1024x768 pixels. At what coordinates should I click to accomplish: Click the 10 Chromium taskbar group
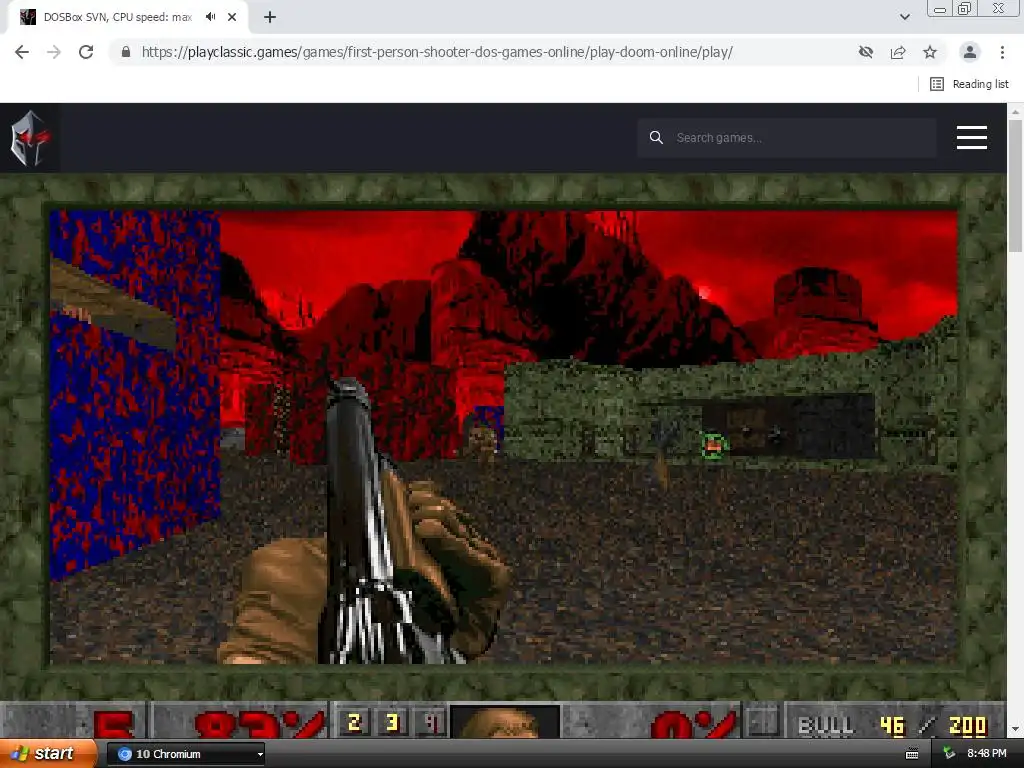[185, 754]
